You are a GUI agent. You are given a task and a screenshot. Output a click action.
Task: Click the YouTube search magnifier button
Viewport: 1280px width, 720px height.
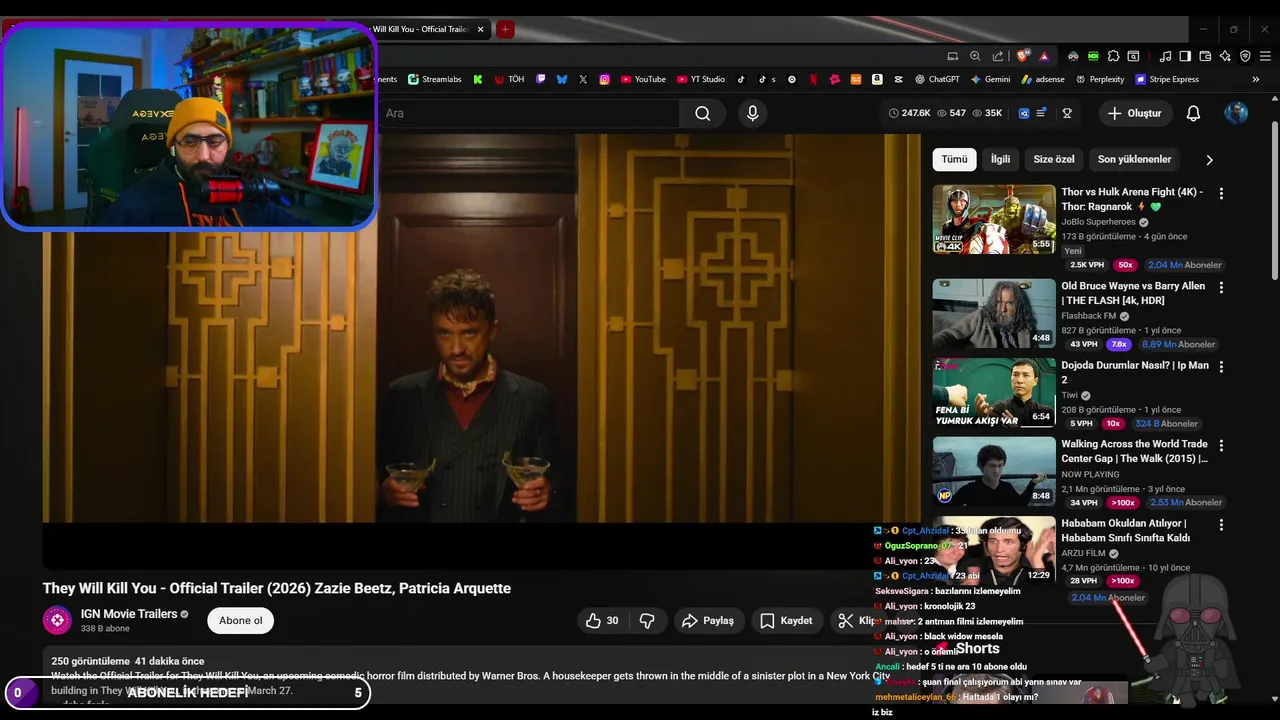[703, 113]
